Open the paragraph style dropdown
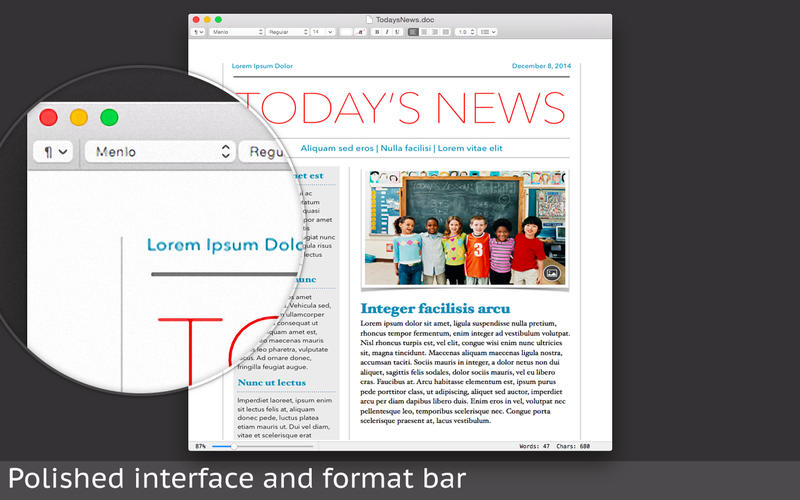This screenshot has width=800, height=500. point(199,32)
